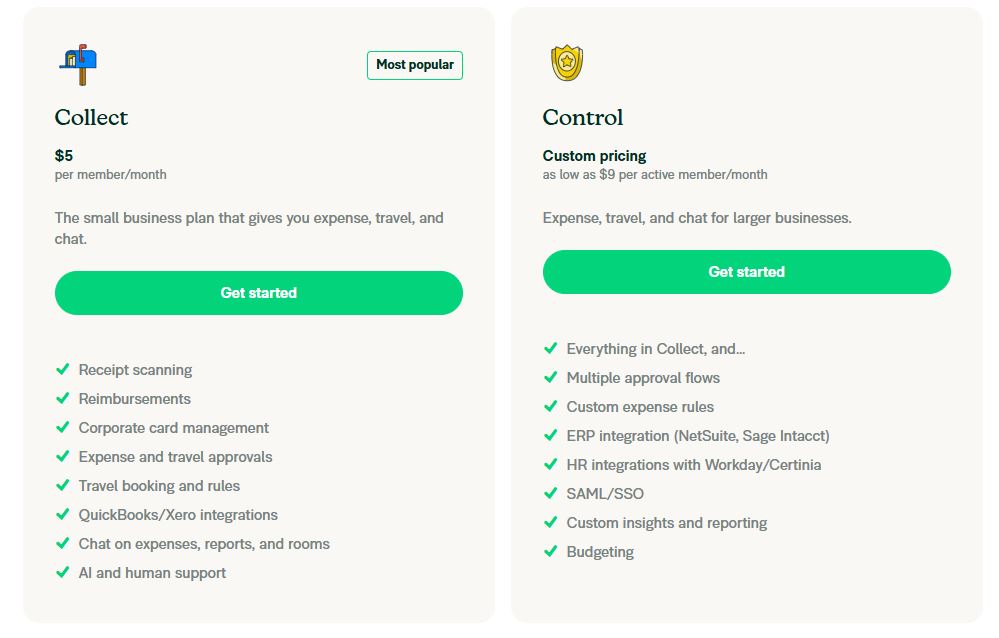This screenshot has width=999, height=638.
Task: Select the Control plan title
Action: pyautogui.click(x=581, y=117)
